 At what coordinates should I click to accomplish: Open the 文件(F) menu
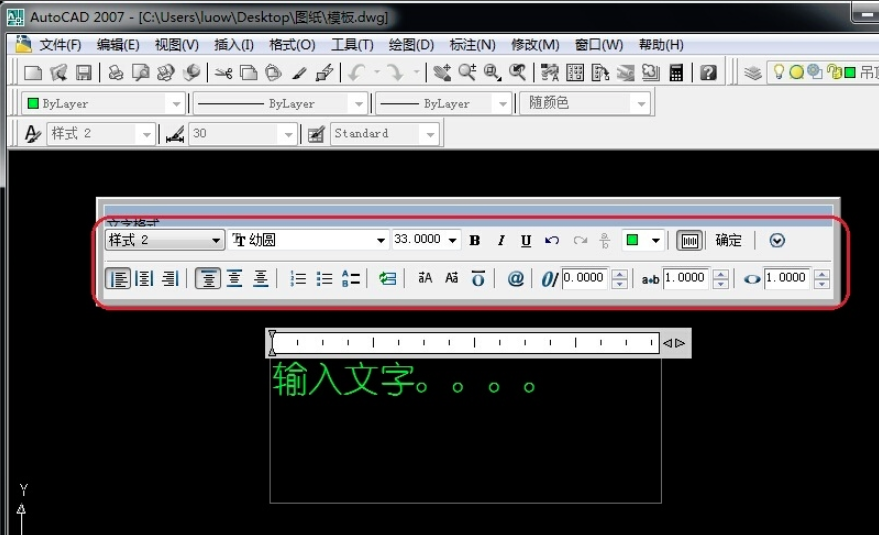pos(60,45)
